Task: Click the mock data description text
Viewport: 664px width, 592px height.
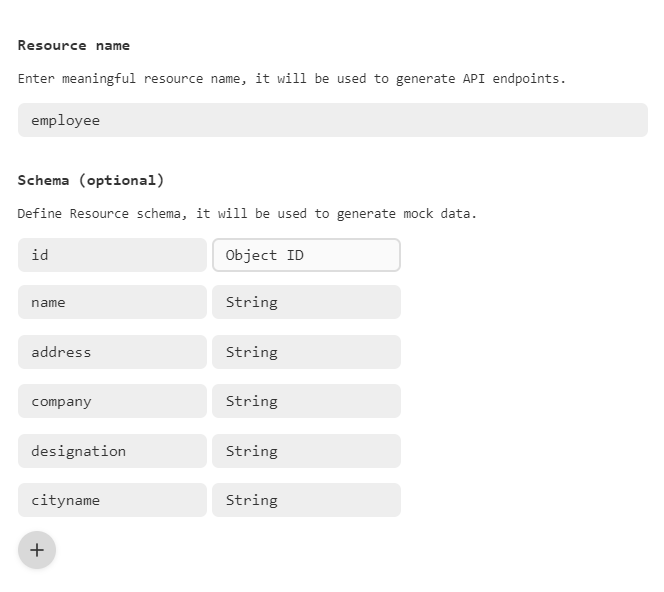Action: [247, 213]
